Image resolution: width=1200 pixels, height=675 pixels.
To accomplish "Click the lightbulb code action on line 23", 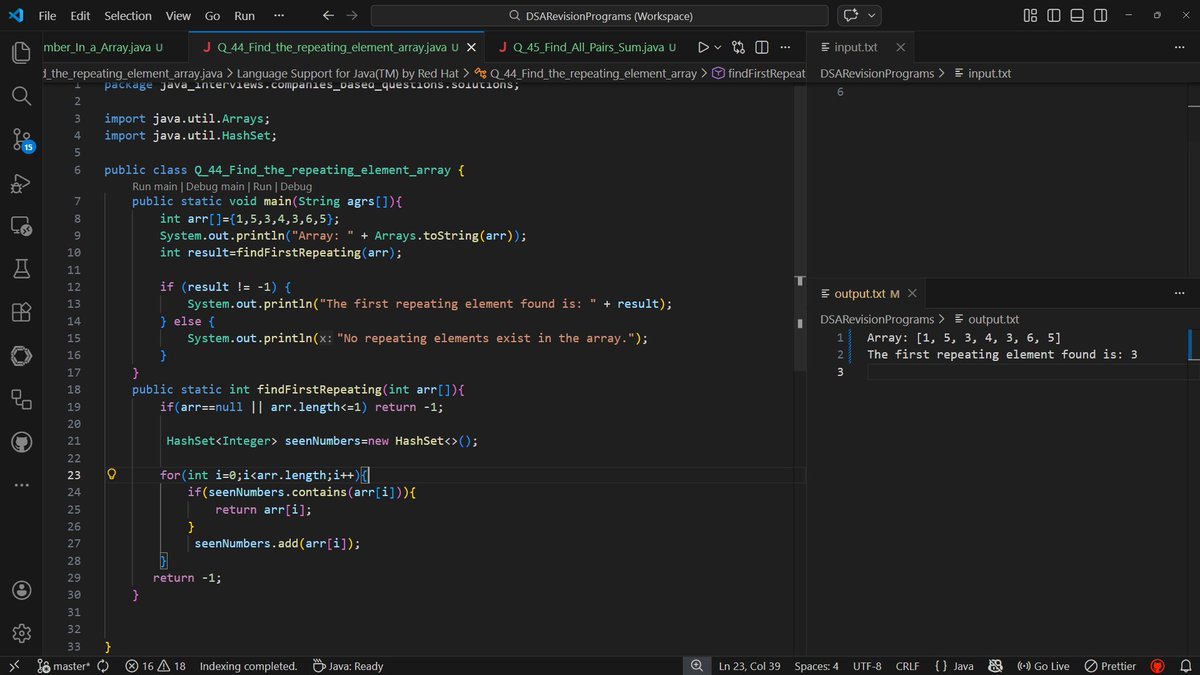I will click(x=113, y=475).
